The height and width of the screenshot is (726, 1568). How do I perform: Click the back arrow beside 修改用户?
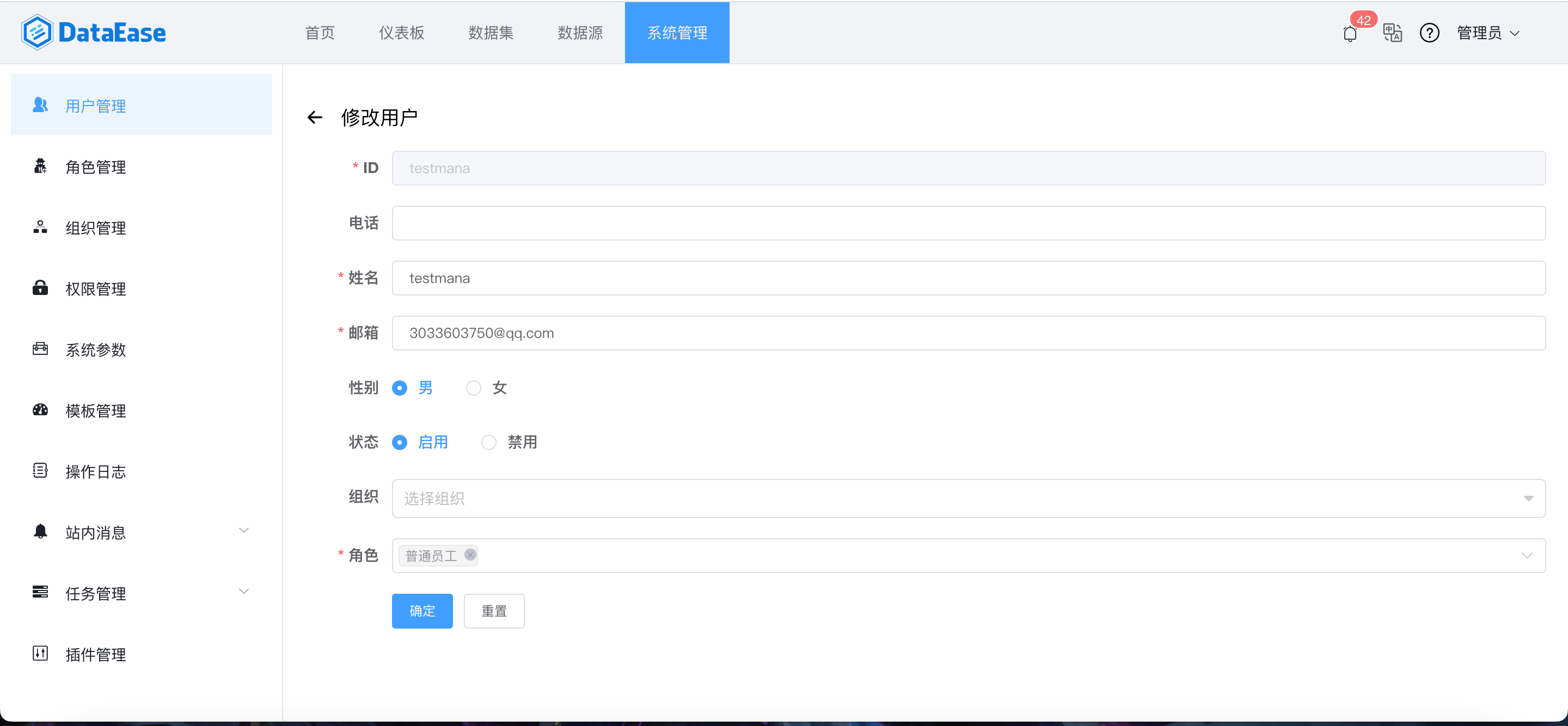315,118
